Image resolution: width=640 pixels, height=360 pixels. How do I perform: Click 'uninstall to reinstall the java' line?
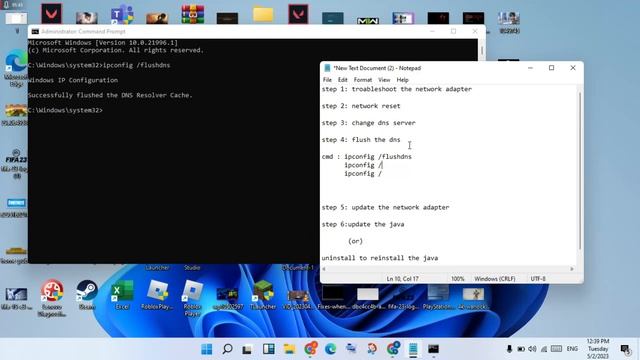click(x=380, y=258)
